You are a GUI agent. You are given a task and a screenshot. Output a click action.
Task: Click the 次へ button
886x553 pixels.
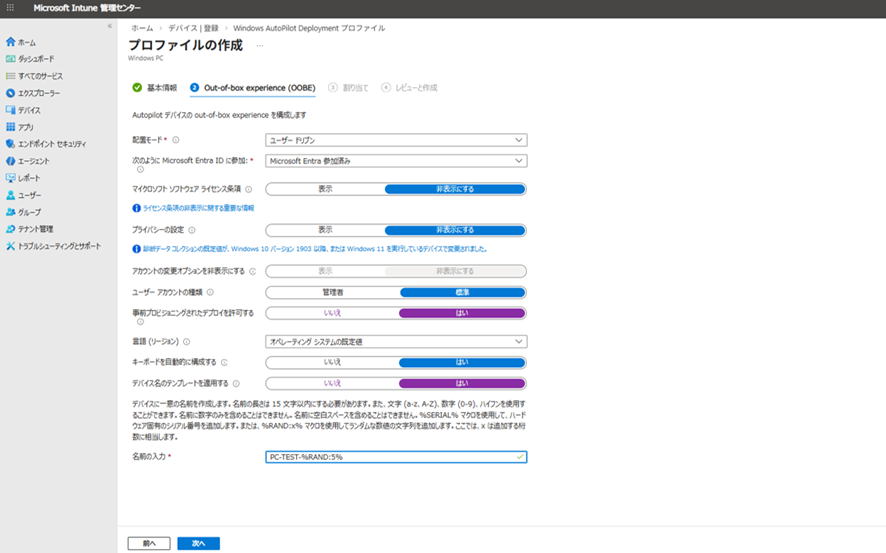[x=198, y=543]
